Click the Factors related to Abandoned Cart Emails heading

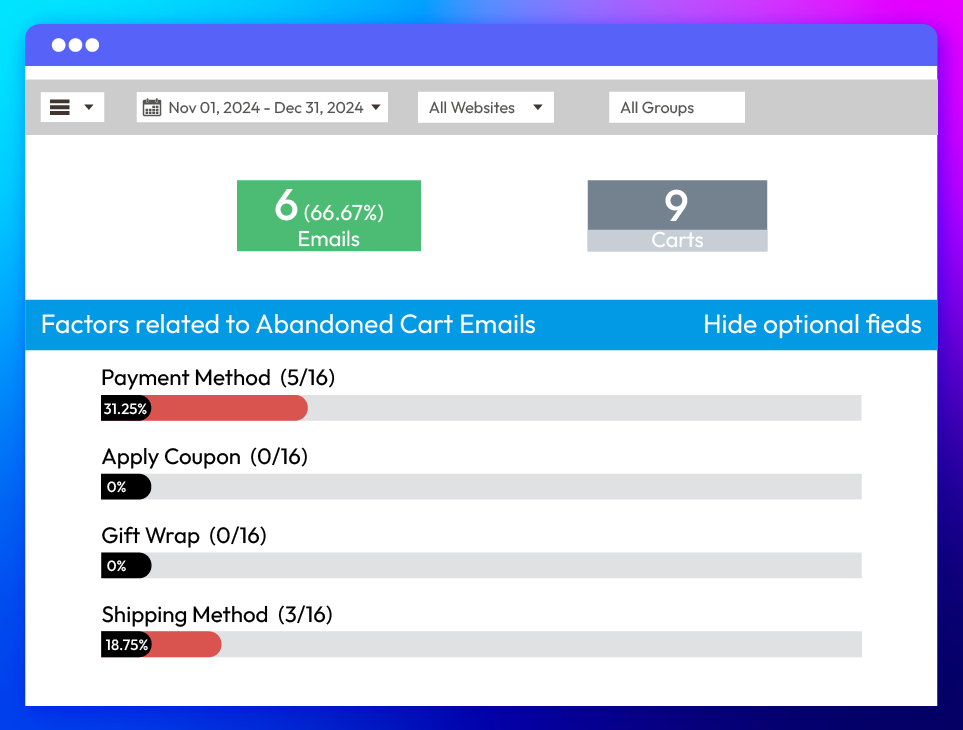pos(288,324)
